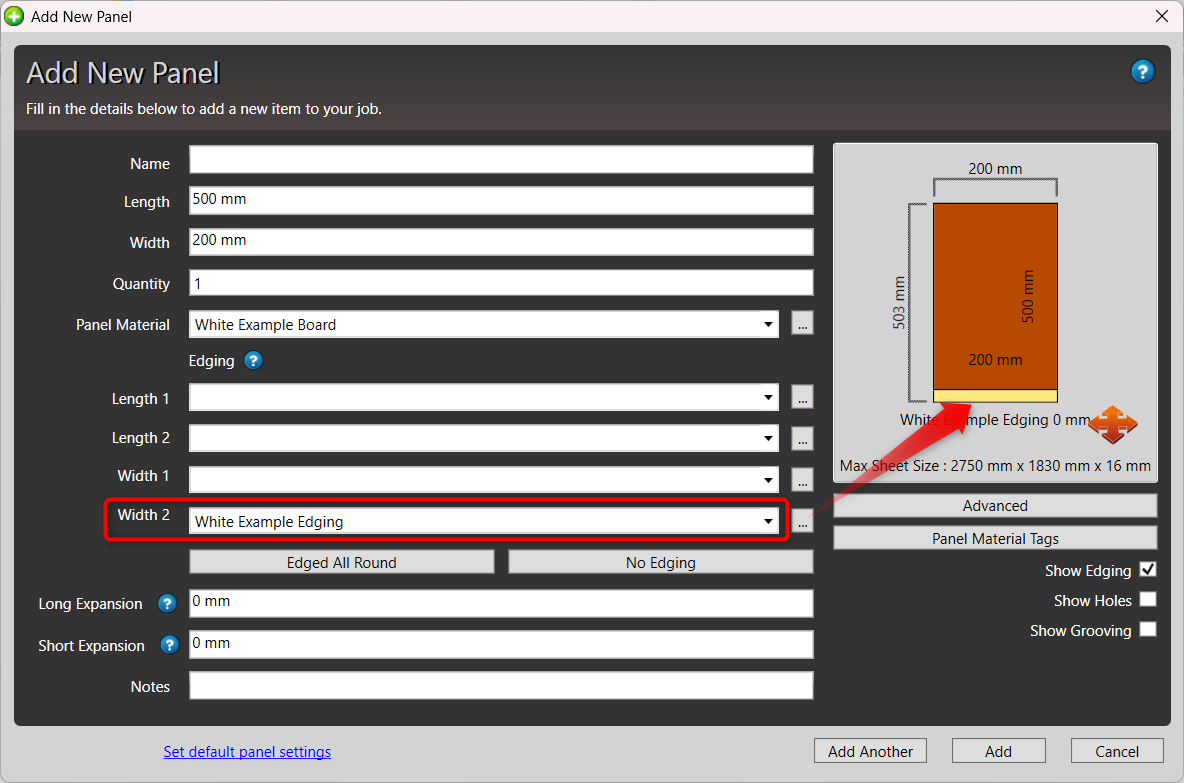Click the Add Another button

pos(870,751)
